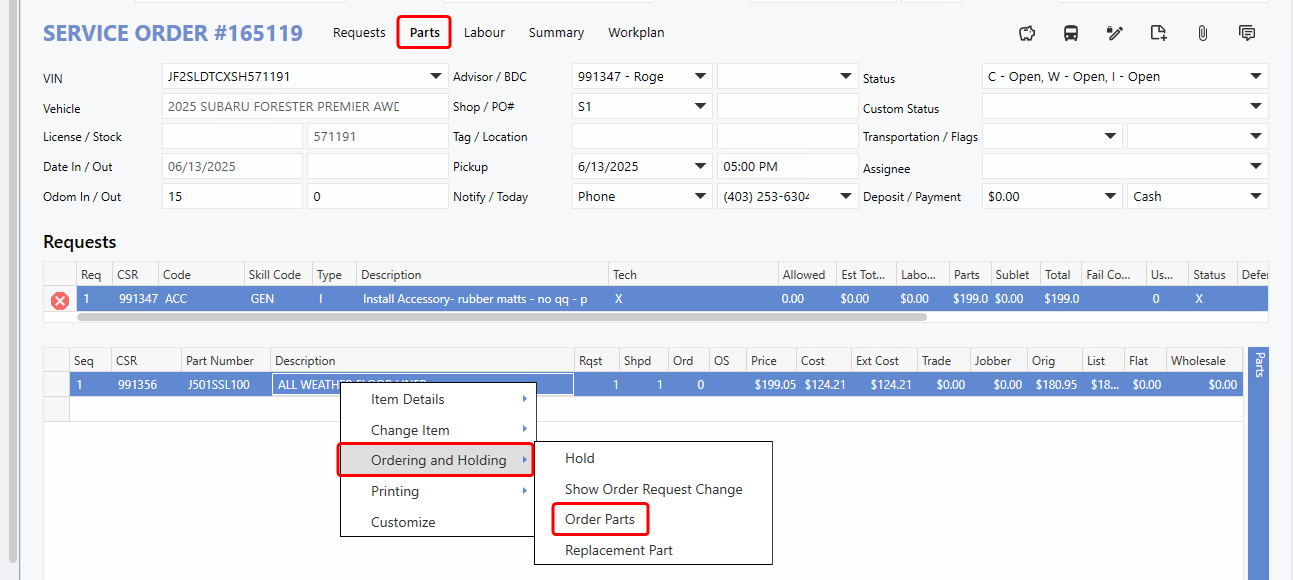Click the Requests grid horizontal scrollbar
The height and width of the screenshot is (580, 1293).
(500, 317)
